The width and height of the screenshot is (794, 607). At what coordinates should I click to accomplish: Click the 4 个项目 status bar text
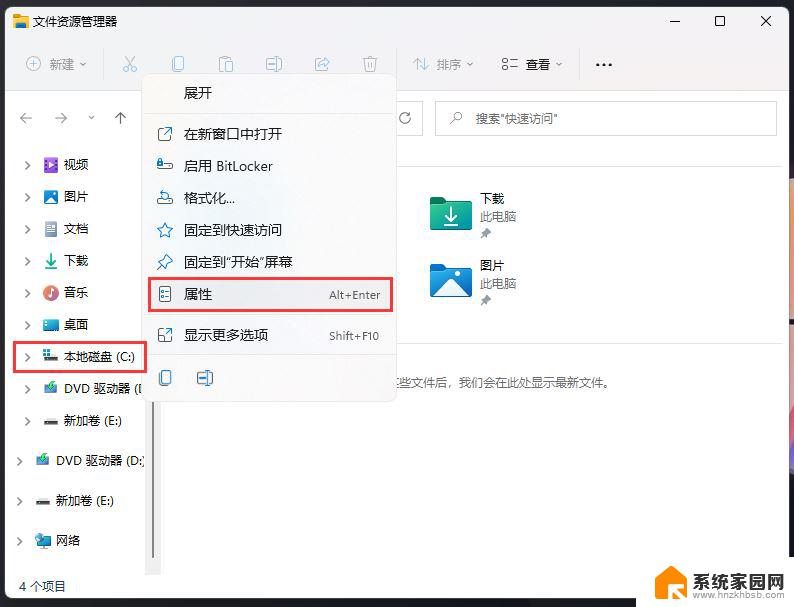(x=43, y=586)
